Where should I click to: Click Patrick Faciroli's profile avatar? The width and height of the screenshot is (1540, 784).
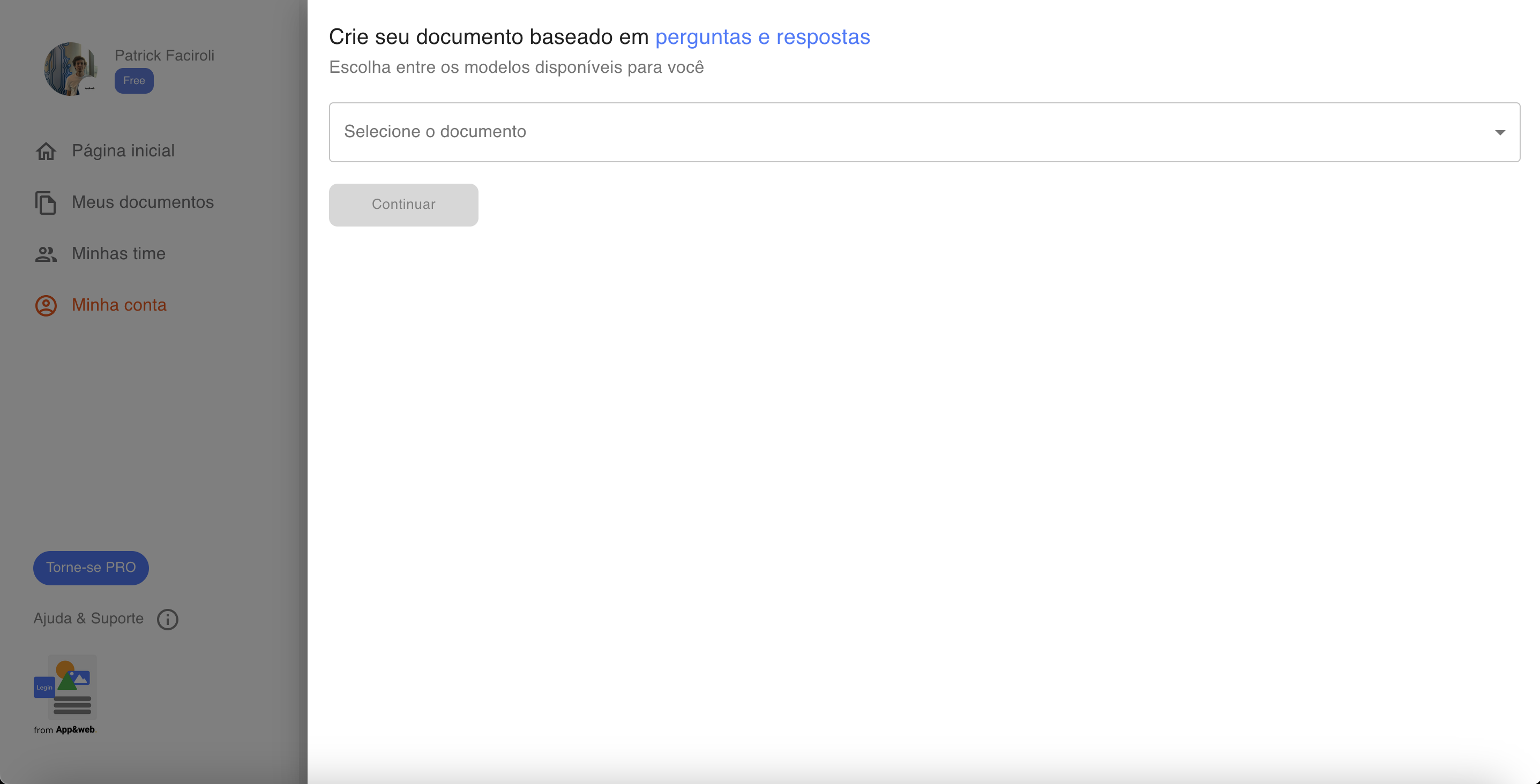click(x=71, y=69)
